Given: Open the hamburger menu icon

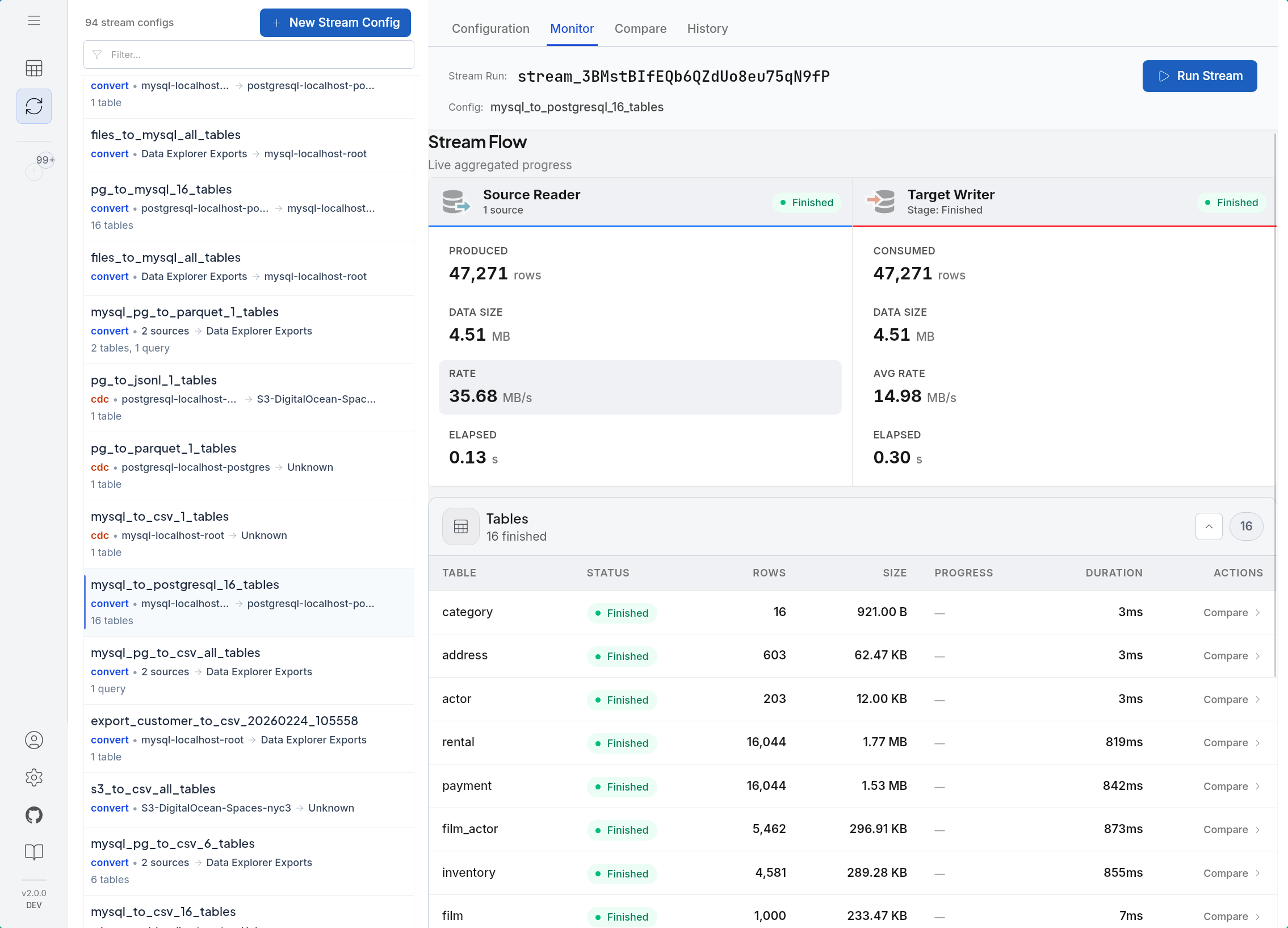Looking at the screenshot, I should 34,20.
